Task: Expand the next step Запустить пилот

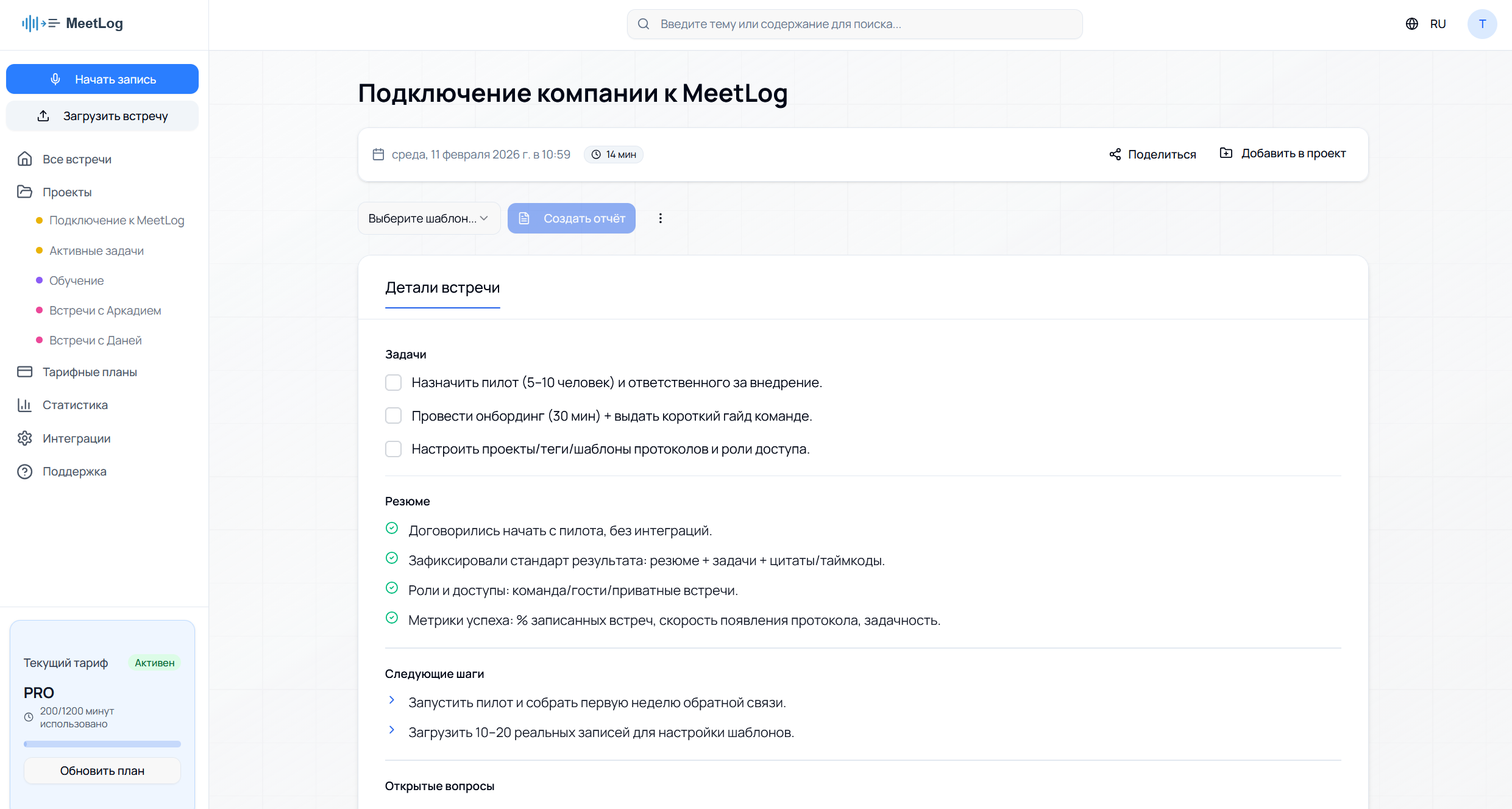Action: pos(392,700)
